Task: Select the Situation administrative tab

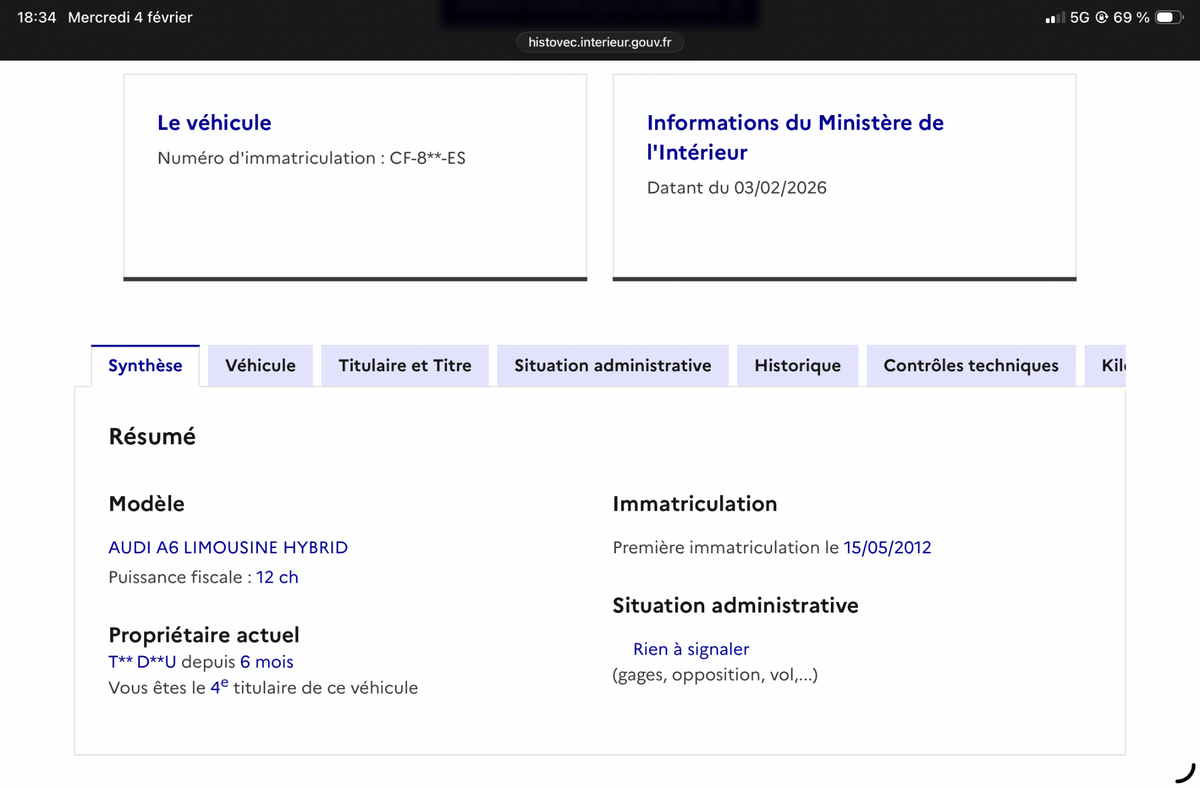Action: click(x=613, y=366)
